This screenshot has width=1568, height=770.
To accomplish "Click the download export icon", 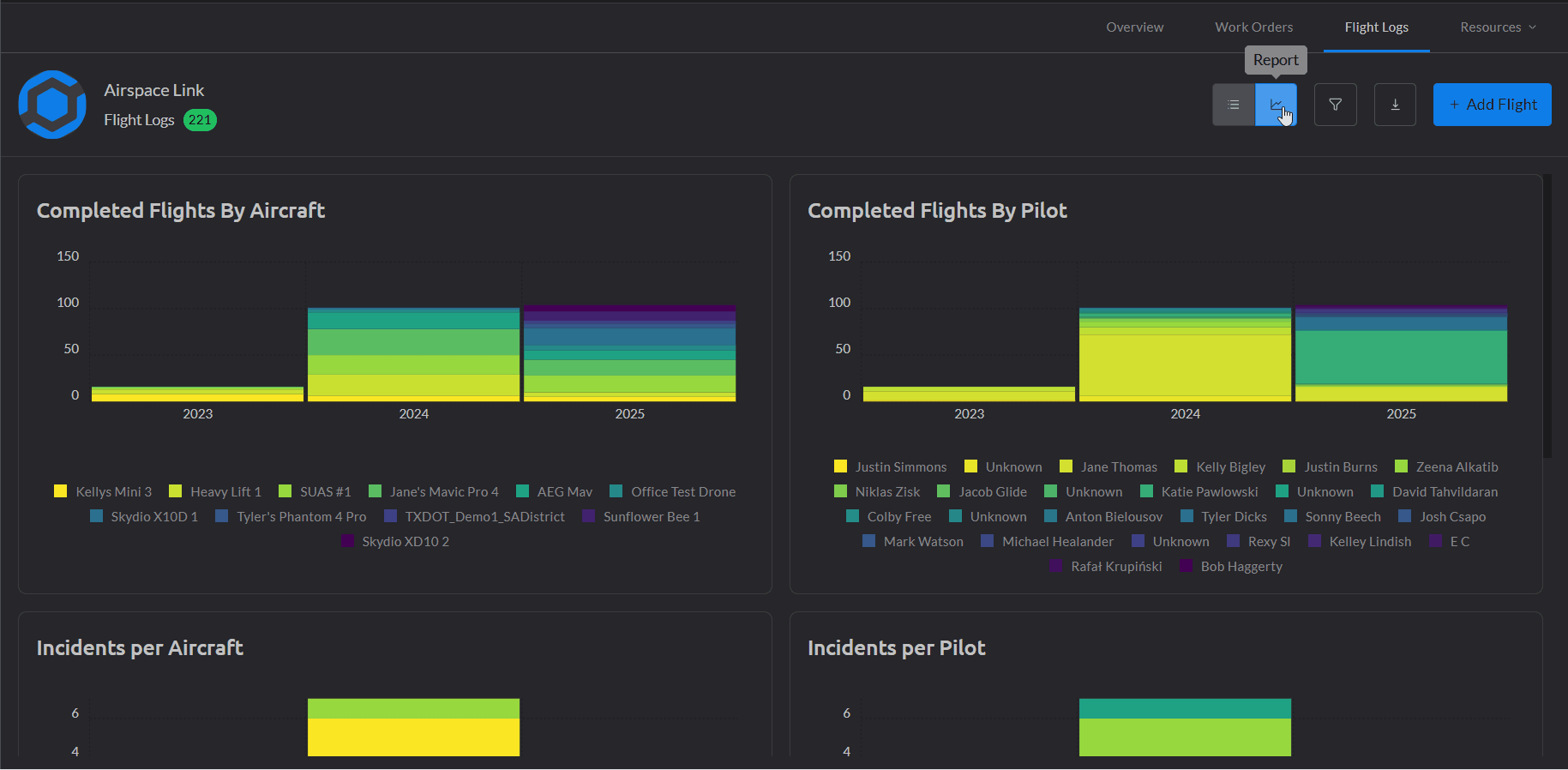I will [1395, 105].
